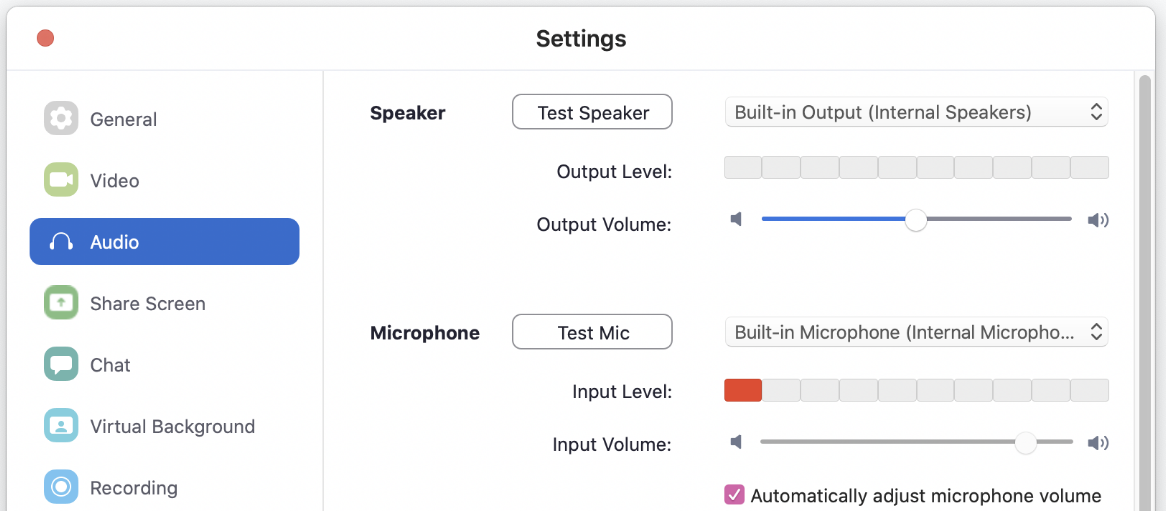1166x511 pixels.
Task: Click the loud speaker icon beside Output Volume
Action: [1098, 219]
